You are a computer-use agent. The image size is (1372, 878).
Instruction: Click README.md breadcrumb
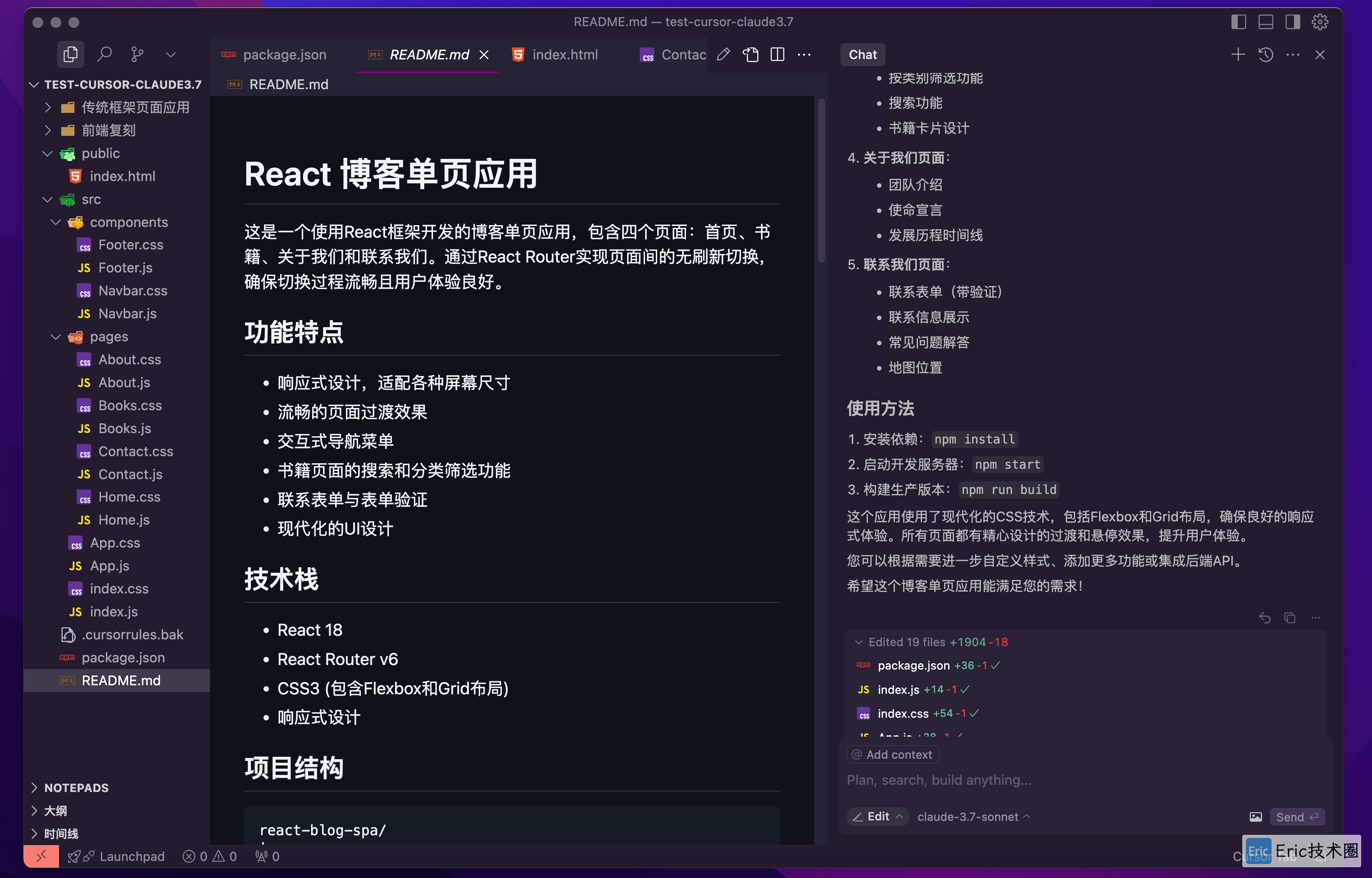coord(288,84)
